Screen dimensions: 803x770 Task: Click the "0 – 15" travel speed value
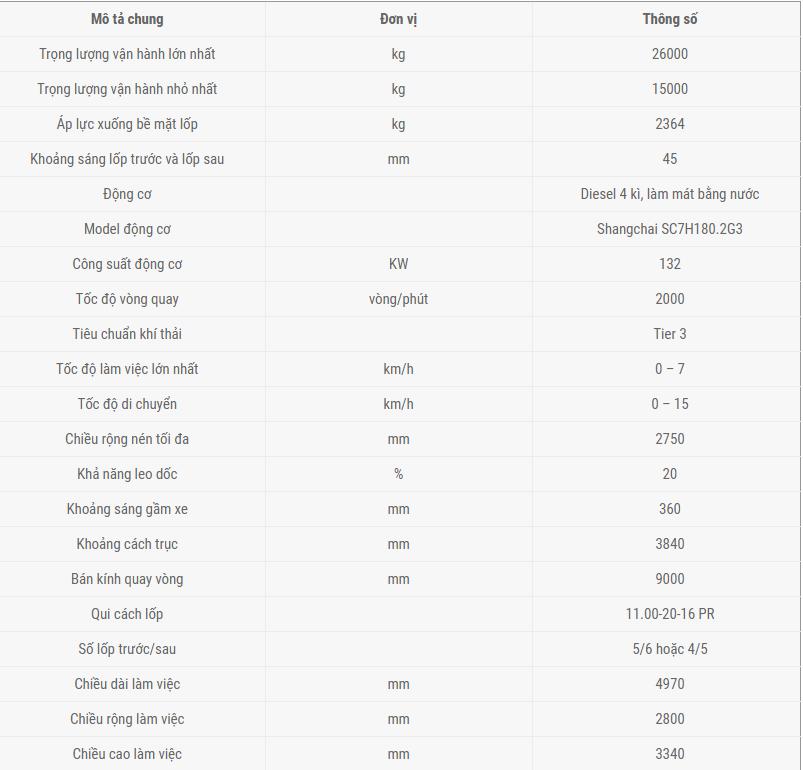(x=669, y=404)
